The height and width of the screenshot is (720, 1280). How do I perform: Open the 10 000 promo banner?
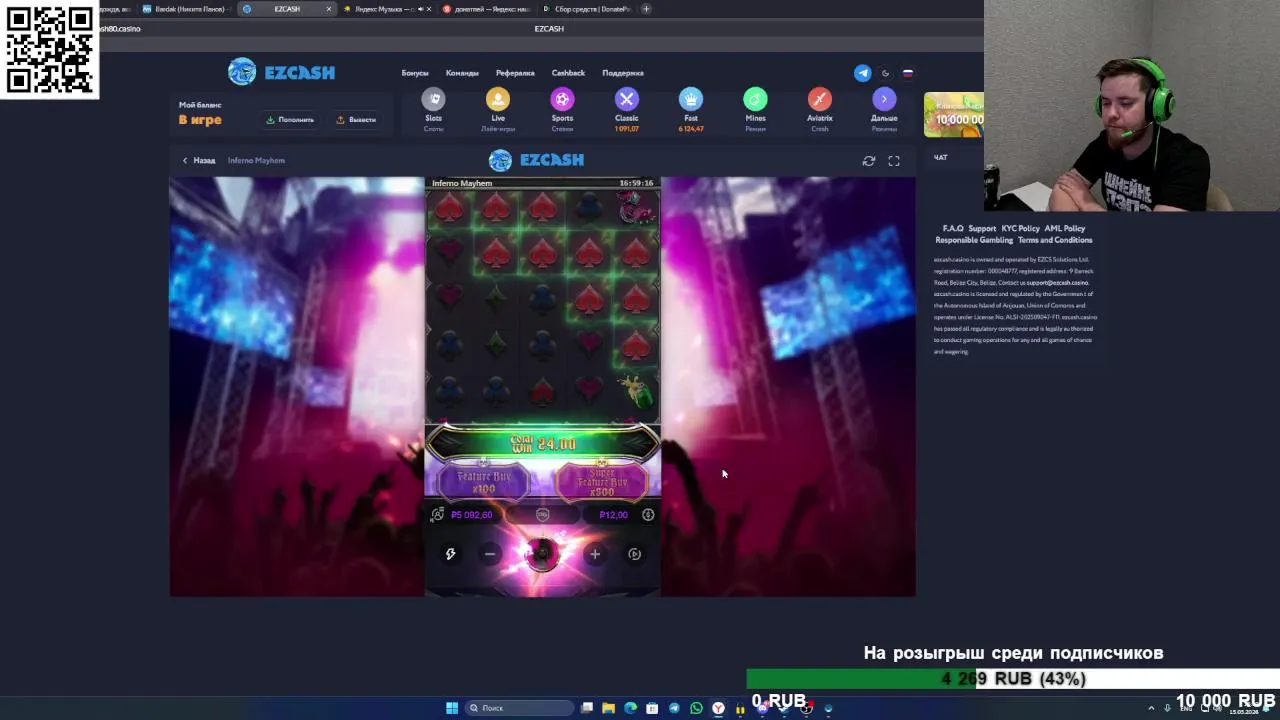point(953,115)
